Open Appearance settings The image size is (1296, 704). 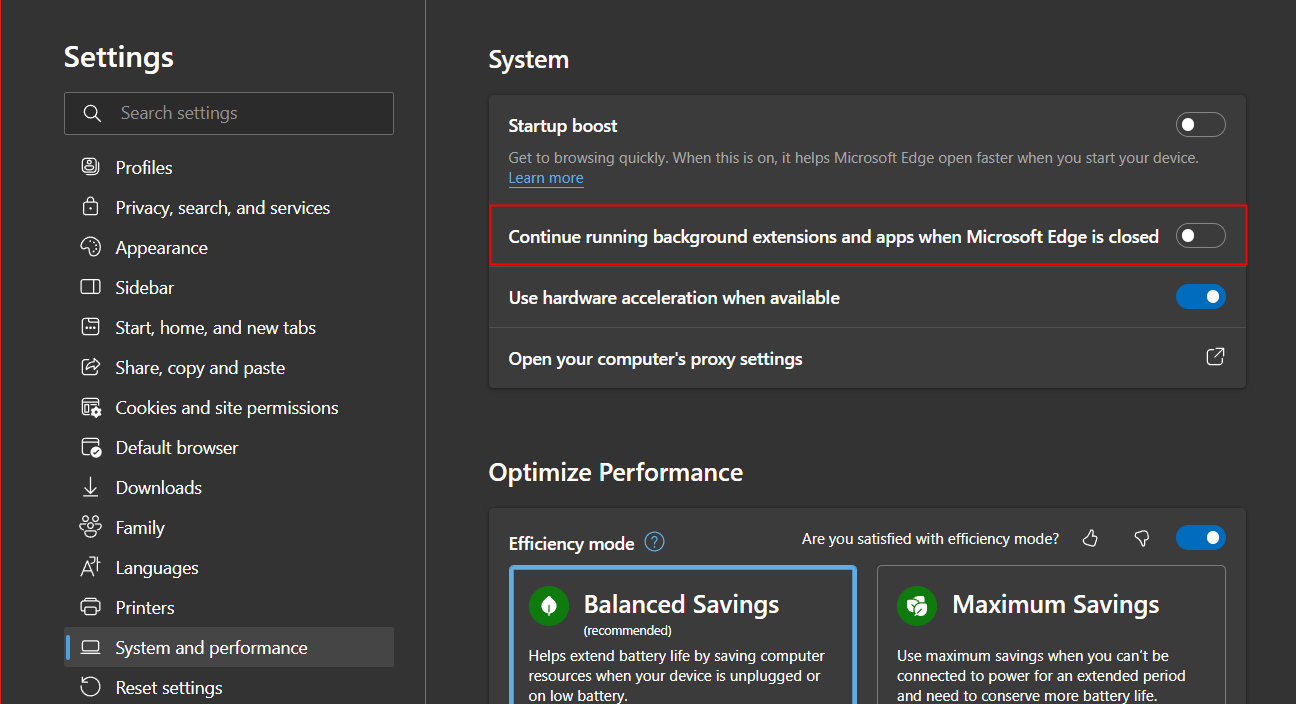coord(229,247)
